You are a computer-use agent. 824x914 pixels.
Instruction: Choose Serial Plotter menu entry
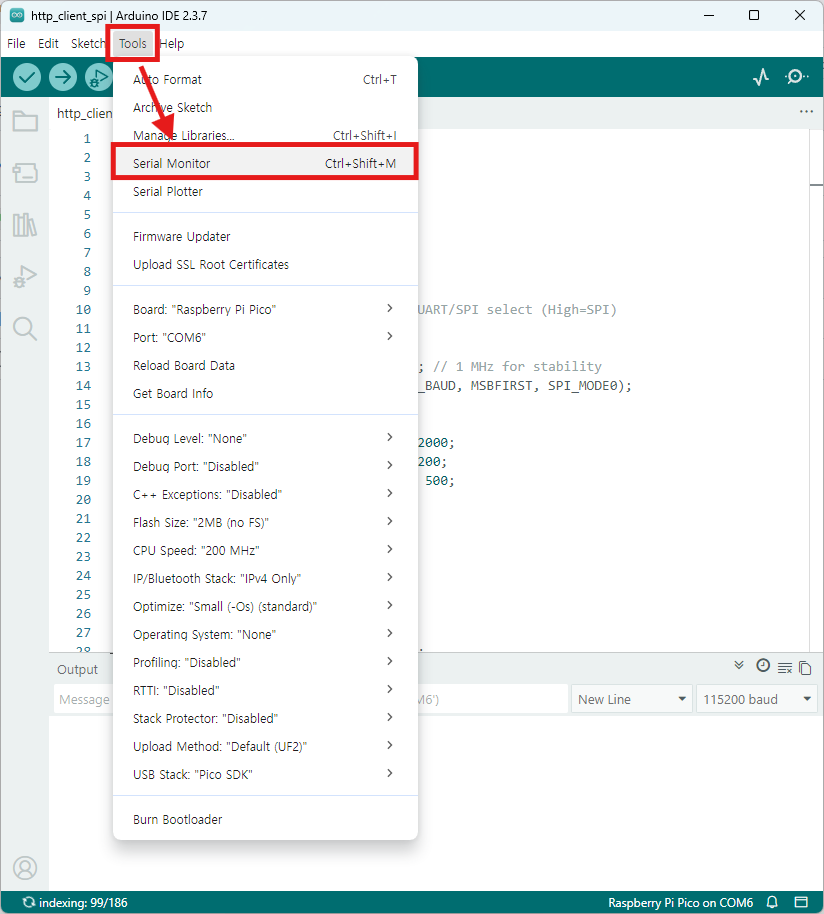click(168, 191)
